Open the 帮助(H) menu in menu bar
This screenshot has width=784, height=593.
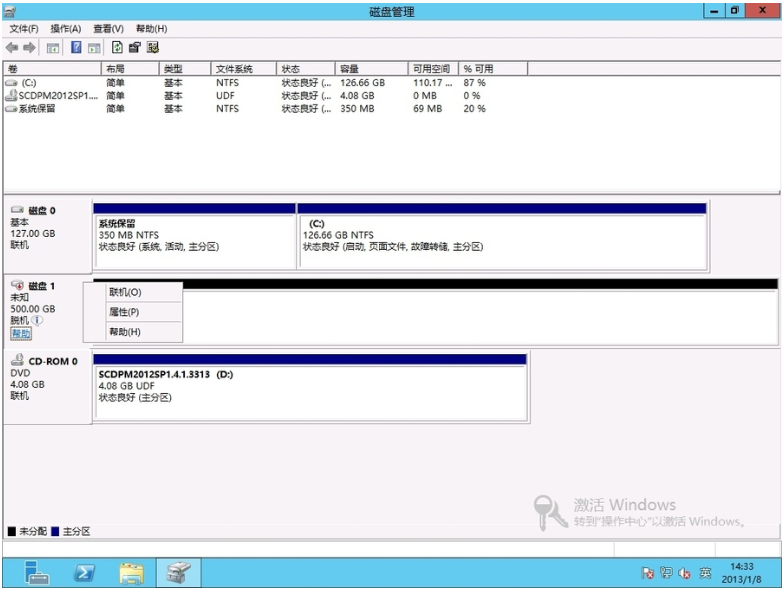[x=152, y=28]
